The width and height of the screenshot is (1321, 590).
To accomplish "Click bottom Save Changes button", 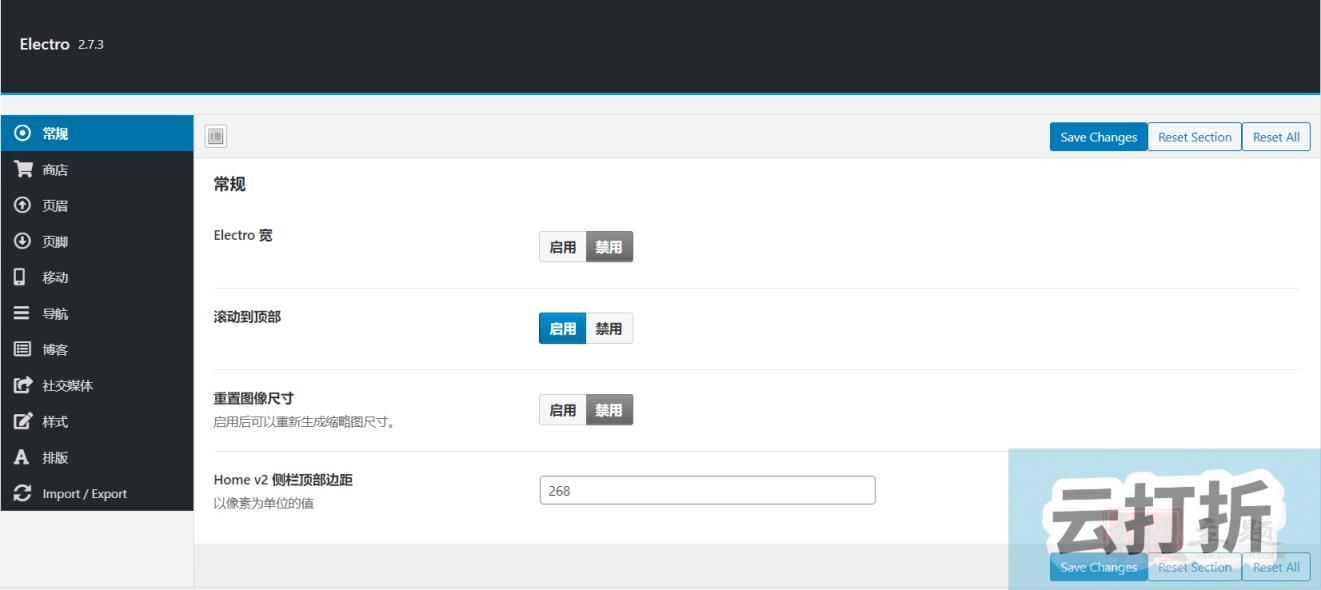I will point(1098,567).
